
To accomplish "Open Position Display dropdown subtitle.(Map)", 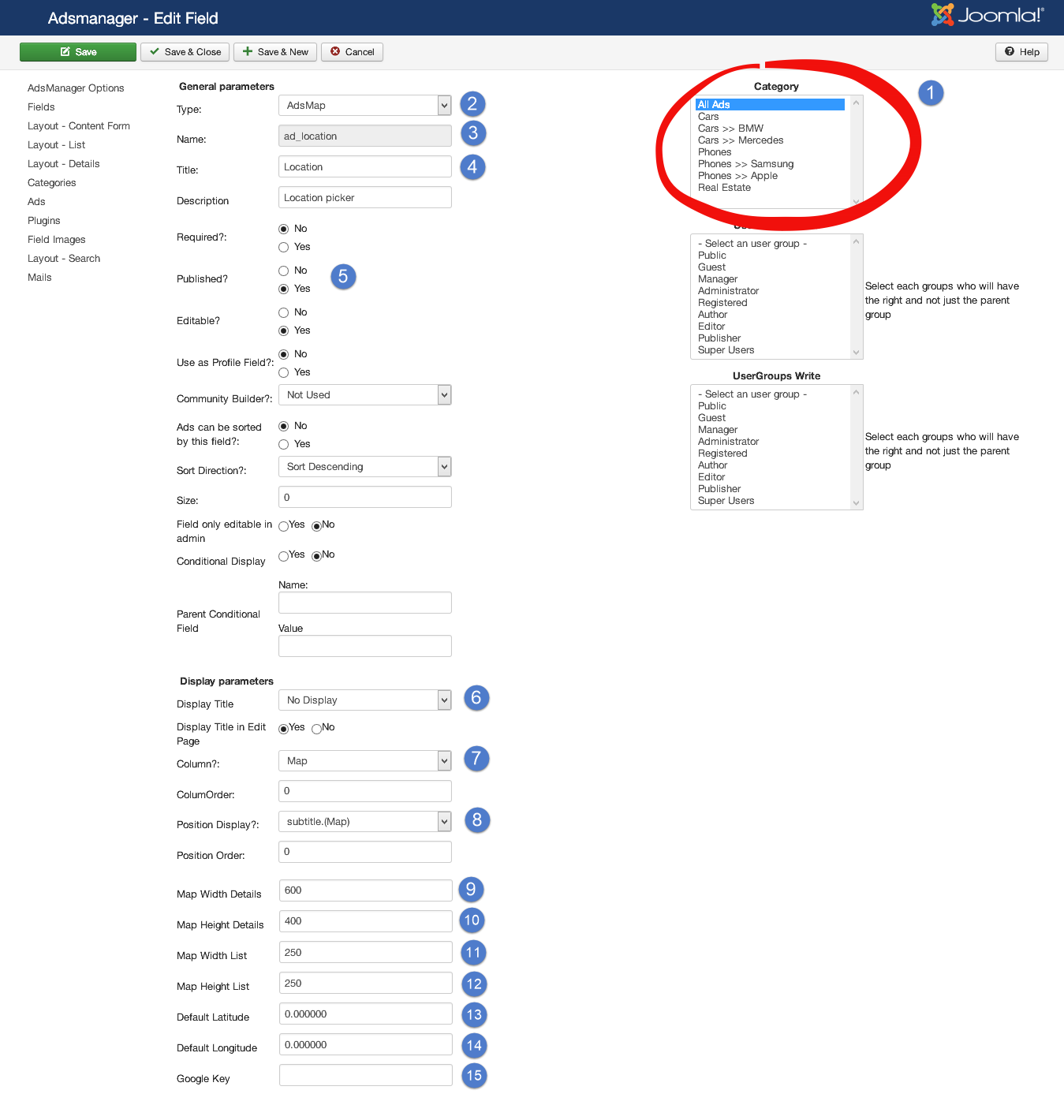I will point(364,822).
